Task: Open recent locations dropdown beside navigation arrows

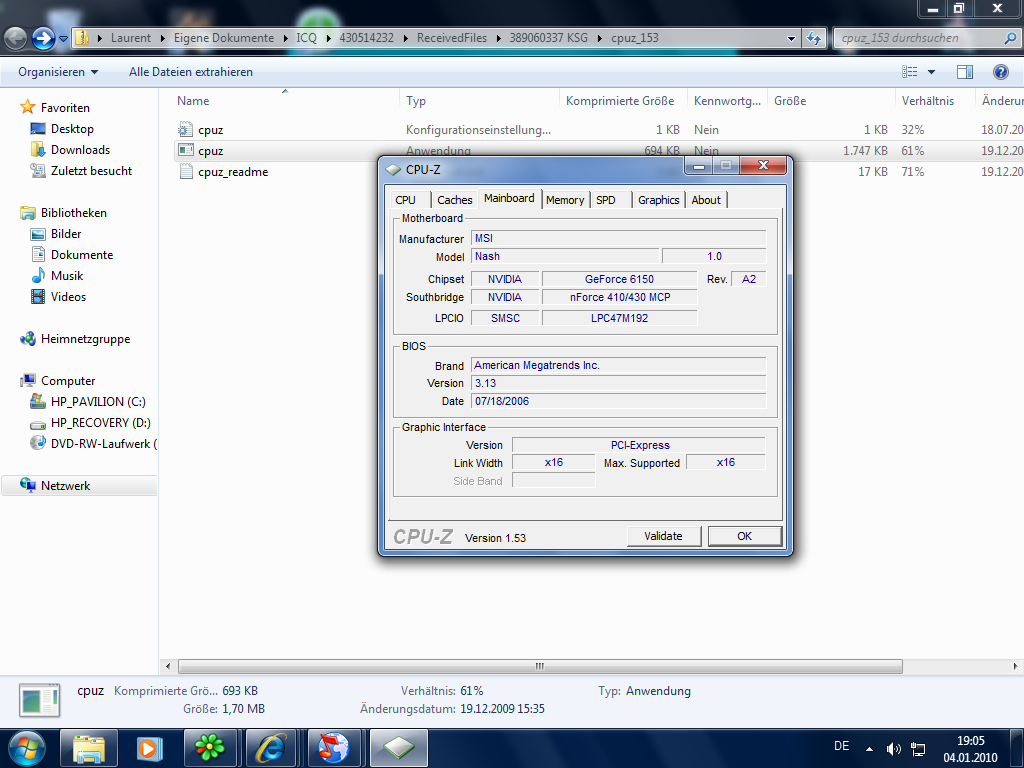Action: 63,39
